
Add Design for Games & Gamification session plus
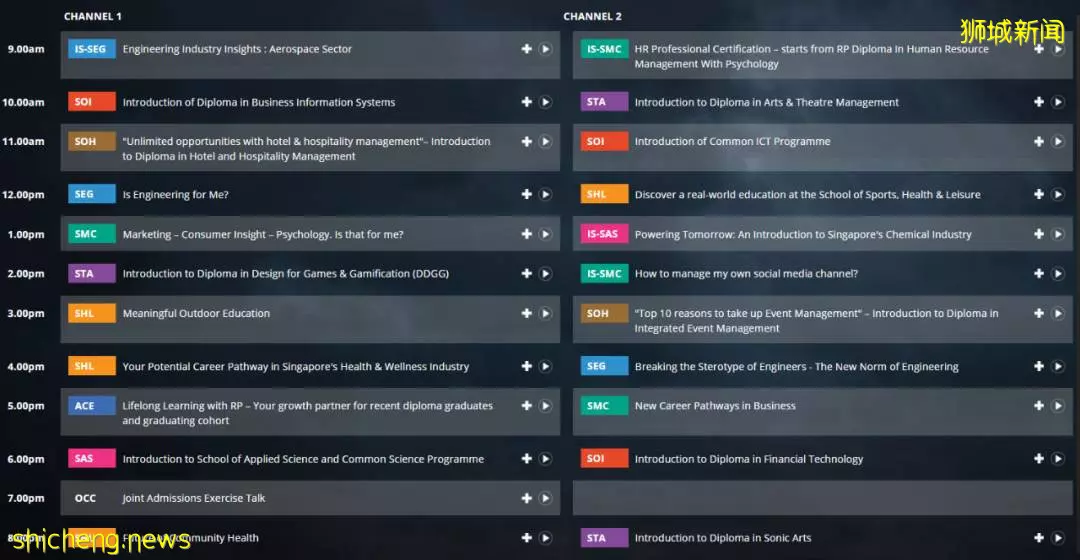point(526,273)
